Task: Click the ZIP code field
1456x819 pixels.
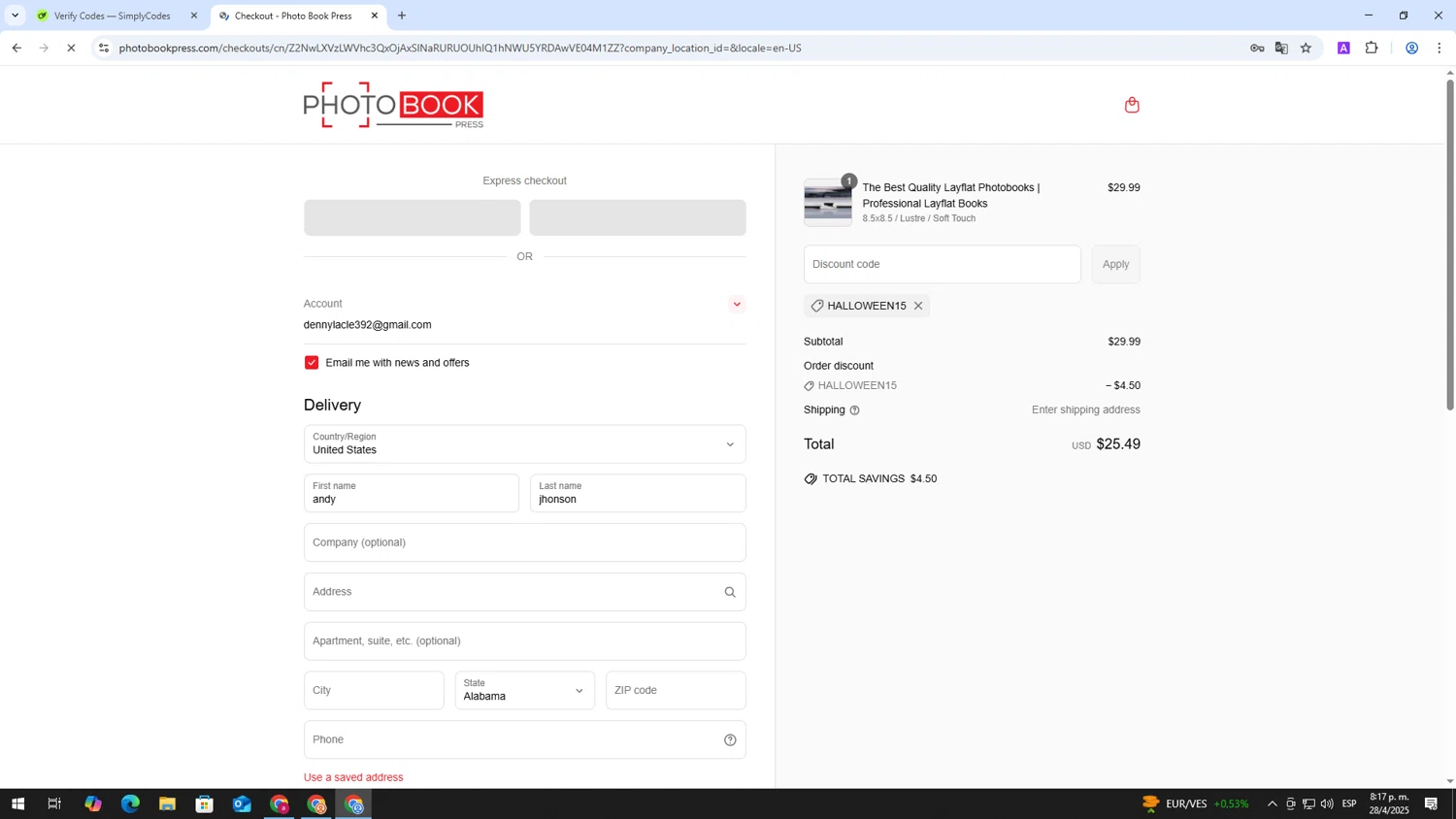Action: 676,691
